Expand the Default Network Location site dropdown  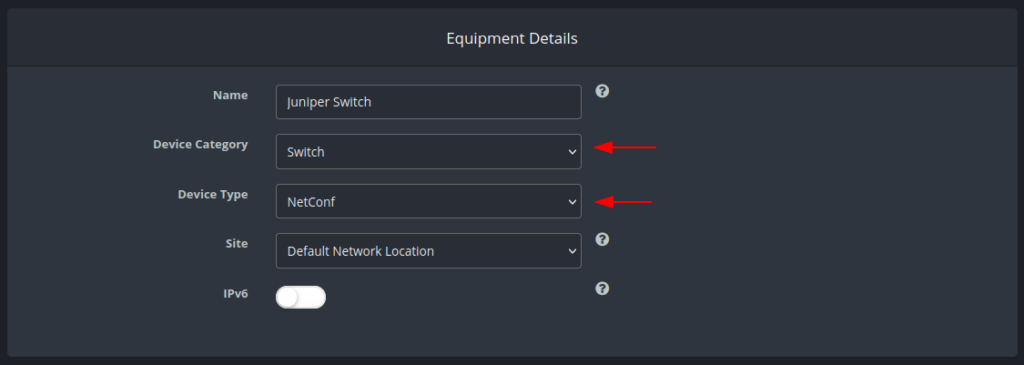pos(428,251)
